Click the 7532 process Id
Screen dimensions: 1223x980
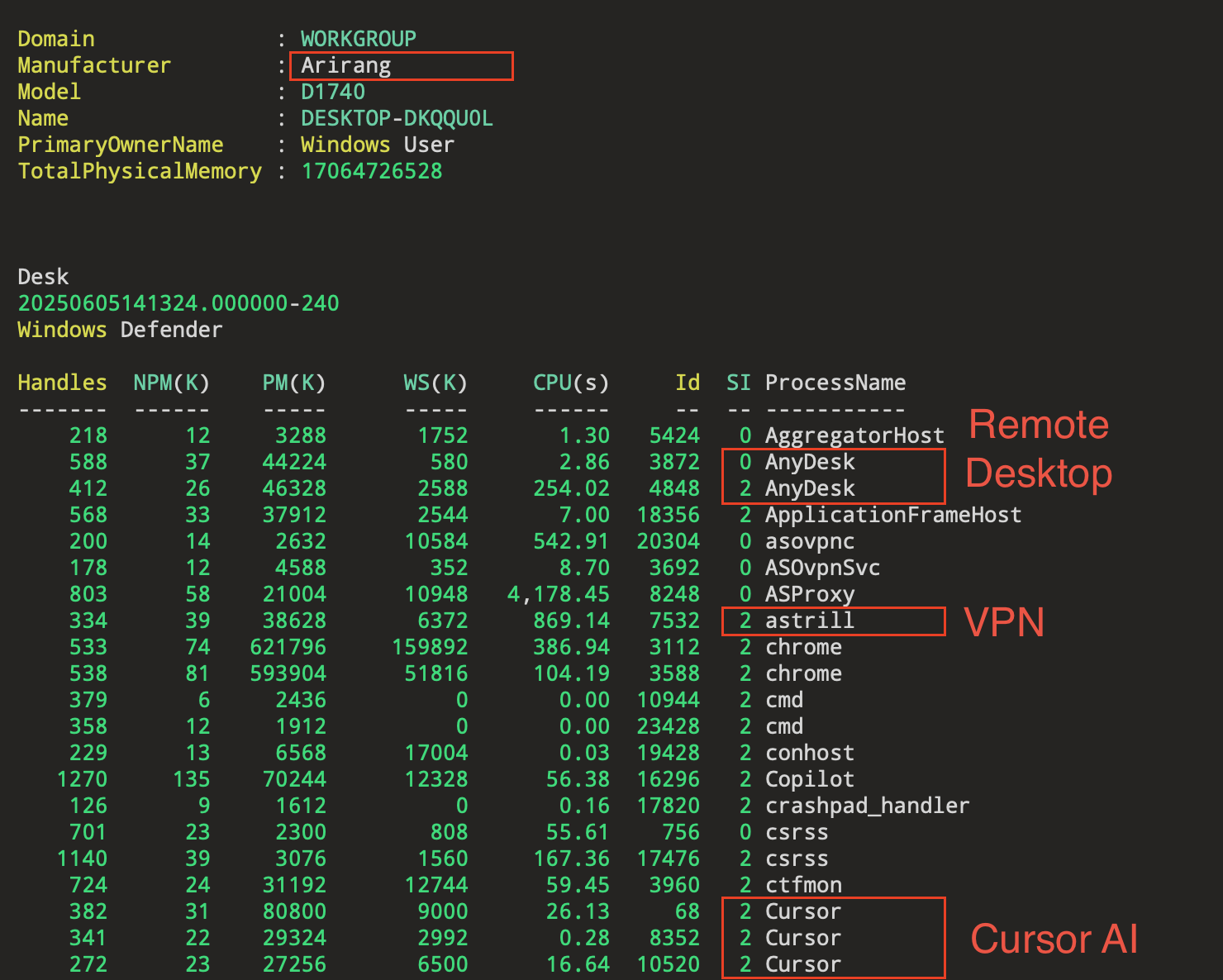[x=674, y=621]
